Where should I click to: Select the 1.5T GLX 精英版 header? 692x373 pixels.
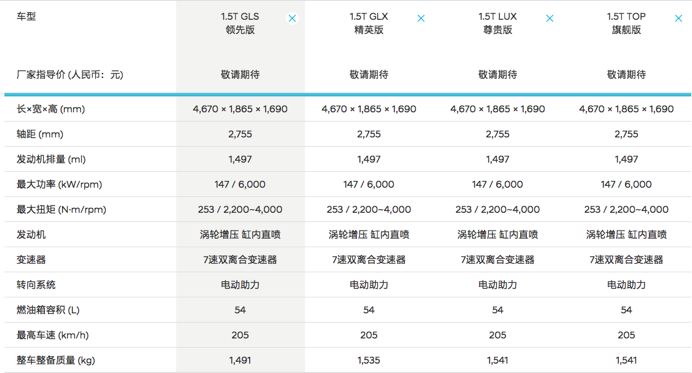(369, 23)
